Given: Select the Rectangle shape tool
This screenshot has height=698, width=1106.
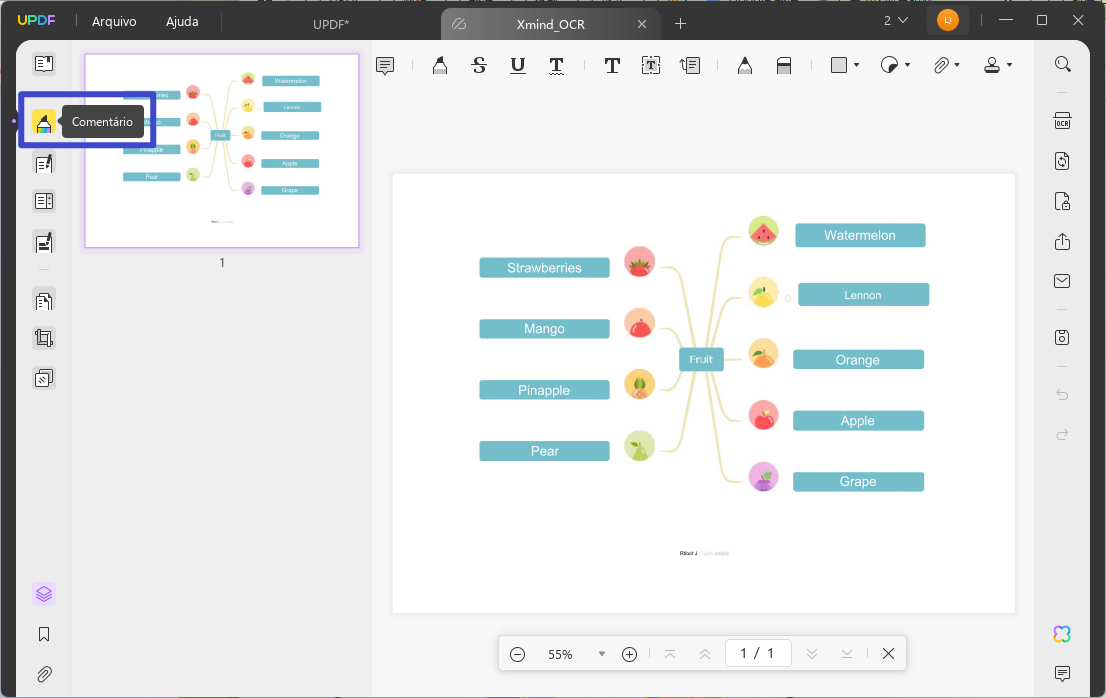Looking at the screenshot, I should [x=839, y=66].
